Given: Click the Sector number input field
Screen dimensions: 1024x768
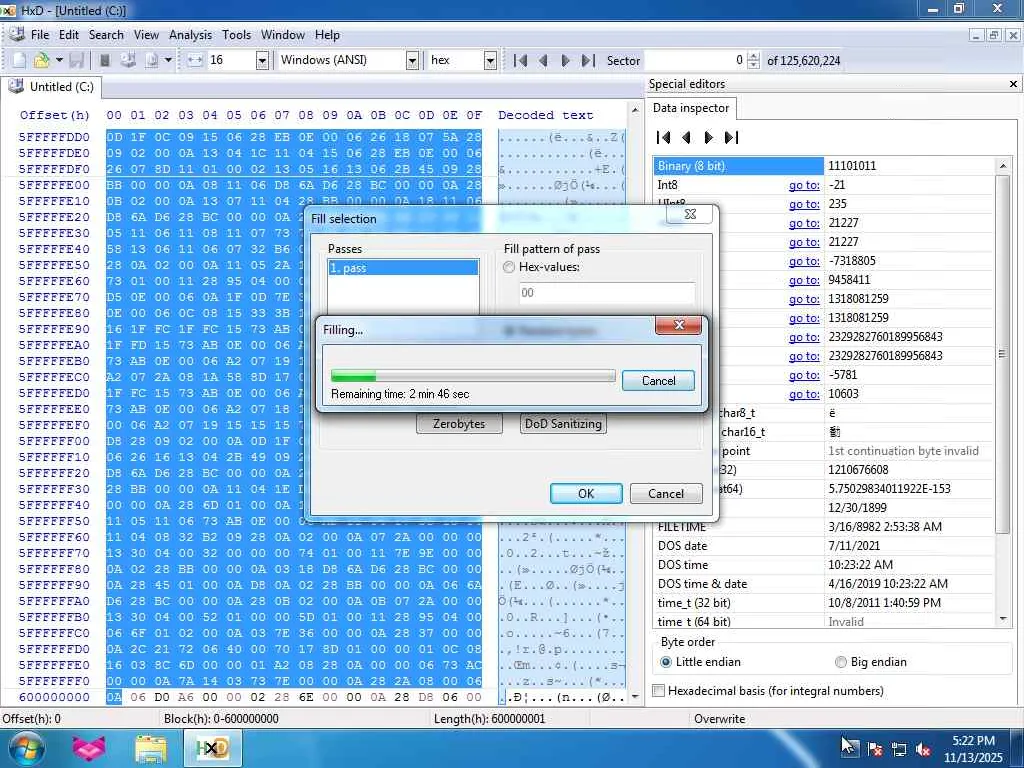Looking at the screenshot, I should (x=694, y=61).
